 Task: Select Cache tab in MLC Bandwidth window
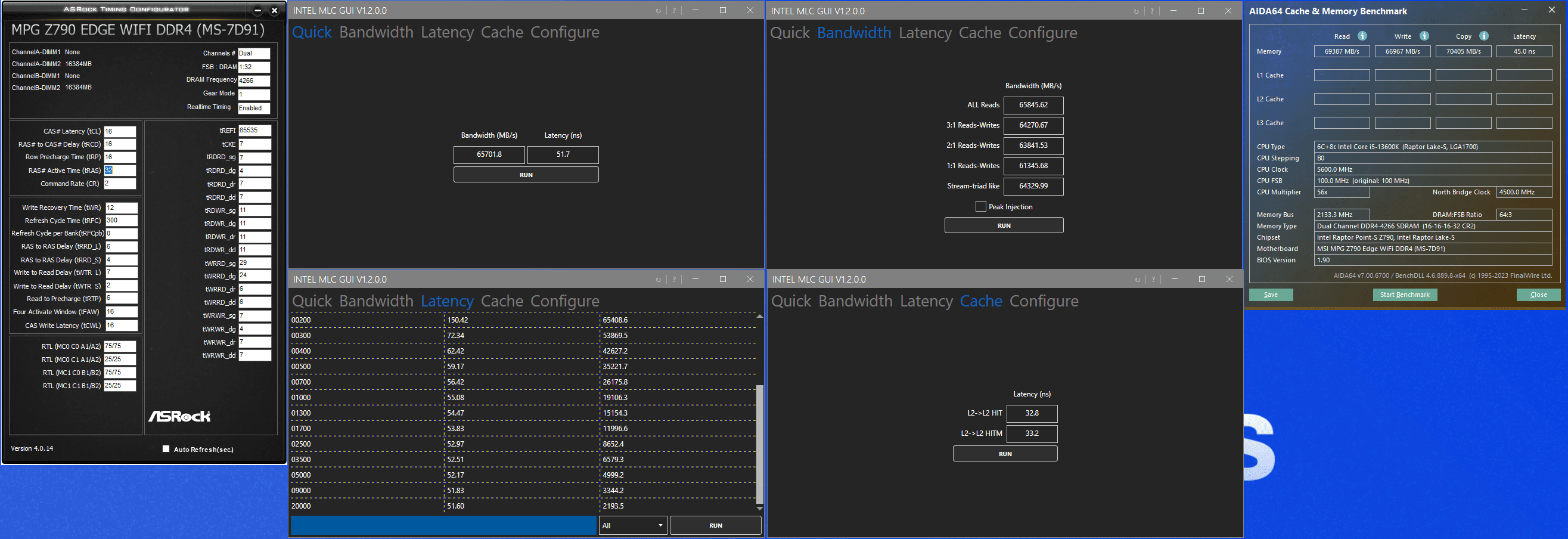[980, 33]
